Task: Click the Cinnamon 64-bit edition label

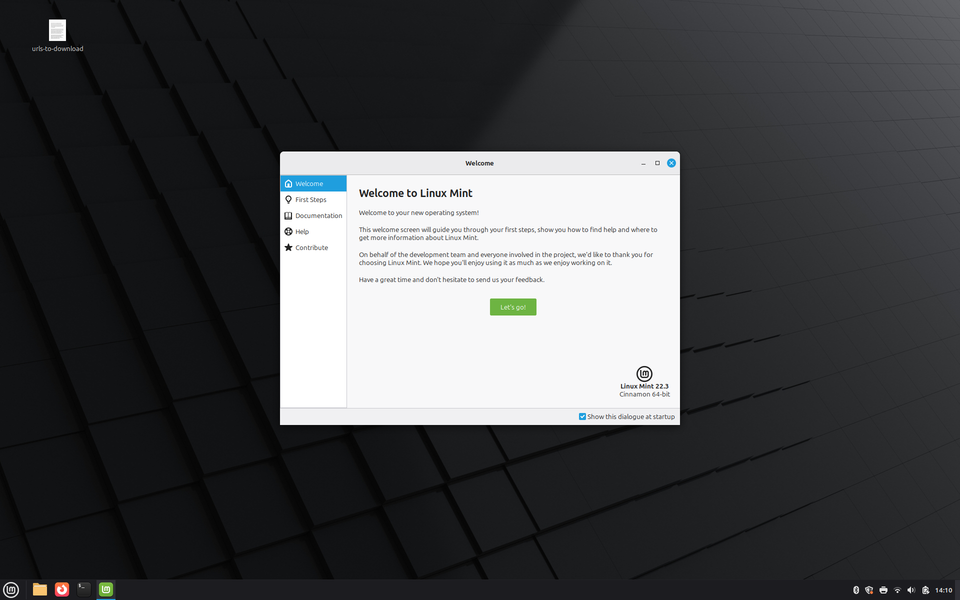Action: (x=644, y=394)
